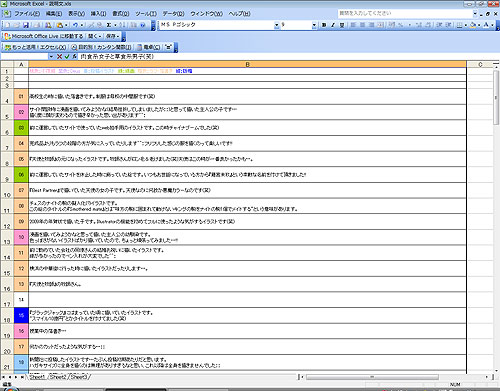Click the Excel icon left of the ファイル menu
This screenshot has width=500, height=391.
coord(7,14)
